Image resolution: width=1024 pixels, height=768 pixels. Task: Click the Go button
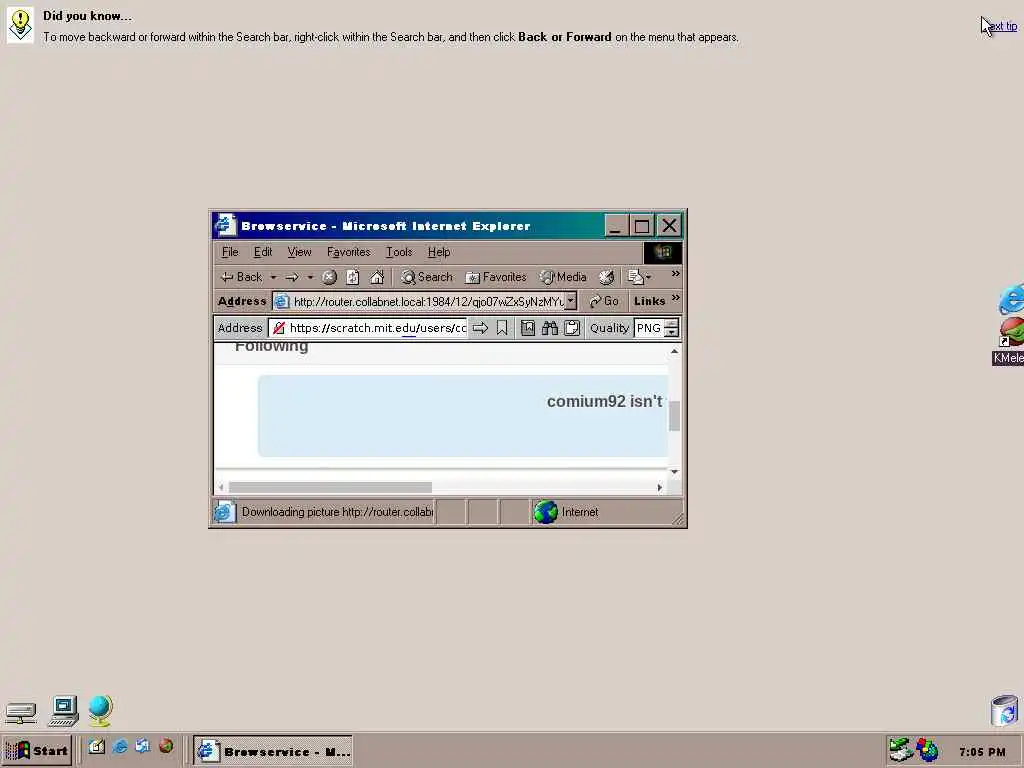pos(603,301)
